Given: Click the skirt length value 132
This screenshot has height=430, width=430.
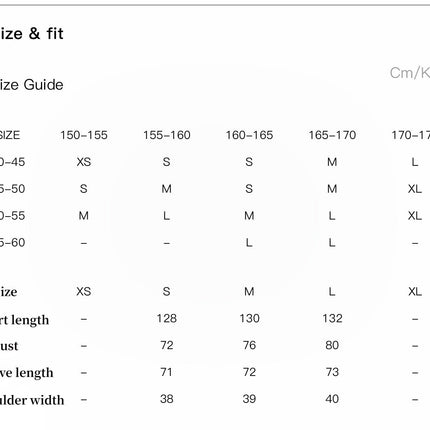Looking at the screenshot, I should point(332,318).
